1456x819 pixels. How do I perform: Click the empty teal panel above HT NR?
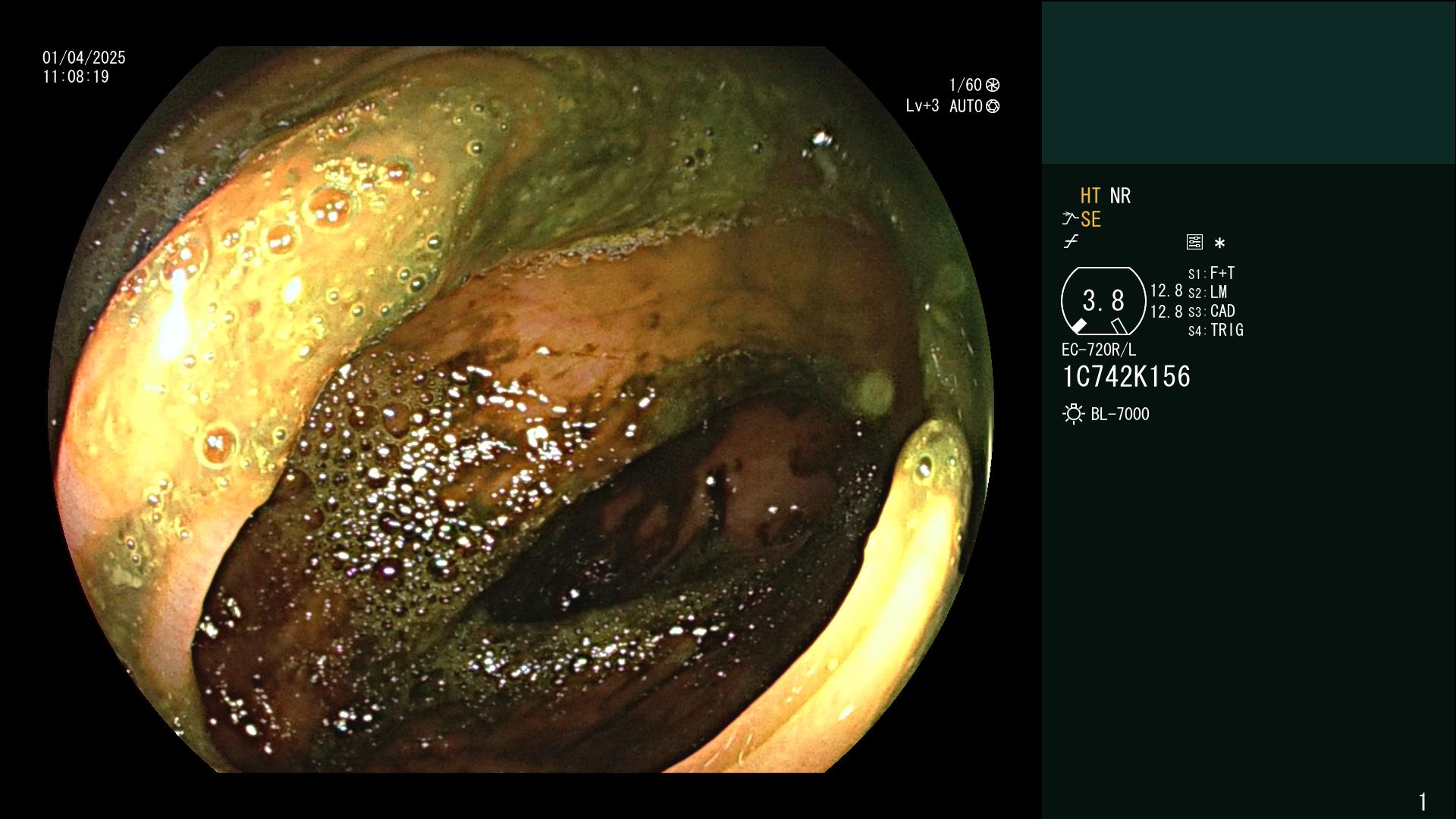pos(1248,82)
